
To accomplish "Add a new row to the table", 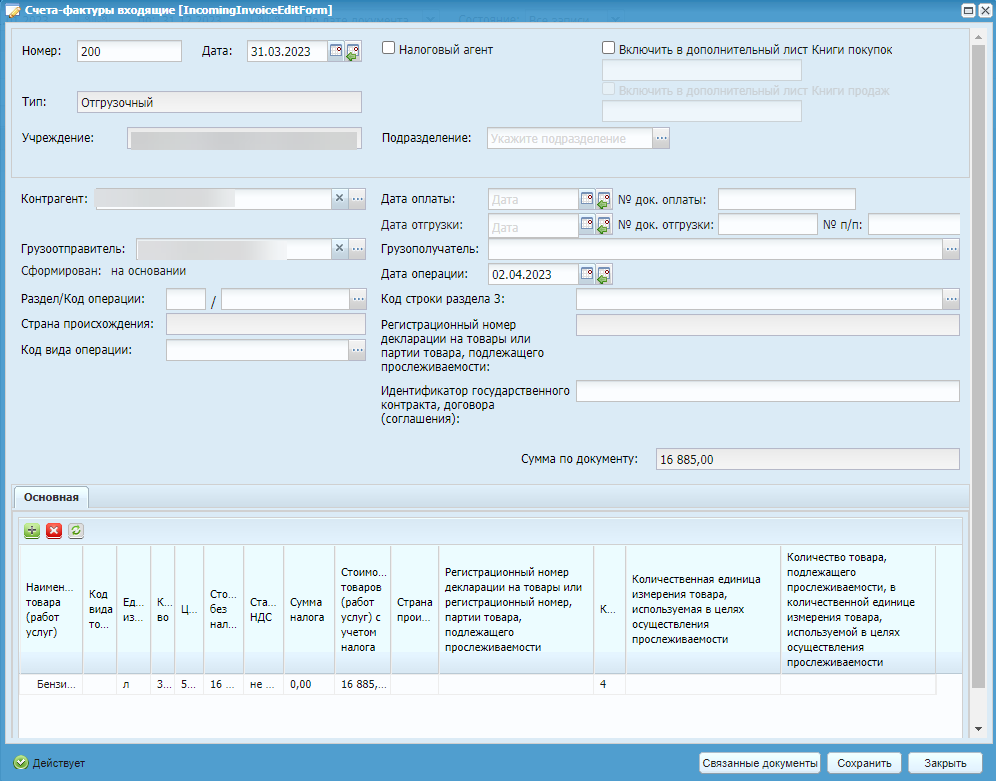I will 32,531.
